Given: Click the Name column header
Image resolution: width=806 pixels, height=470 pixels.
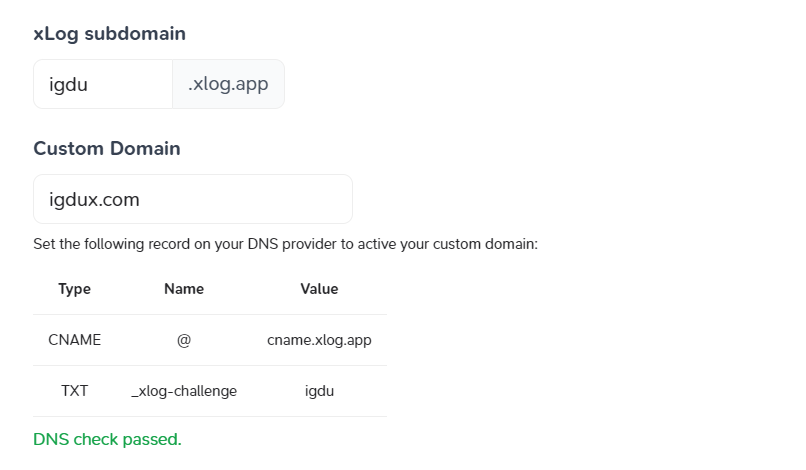Looking at the screenshot, I should tap(184, 289).
